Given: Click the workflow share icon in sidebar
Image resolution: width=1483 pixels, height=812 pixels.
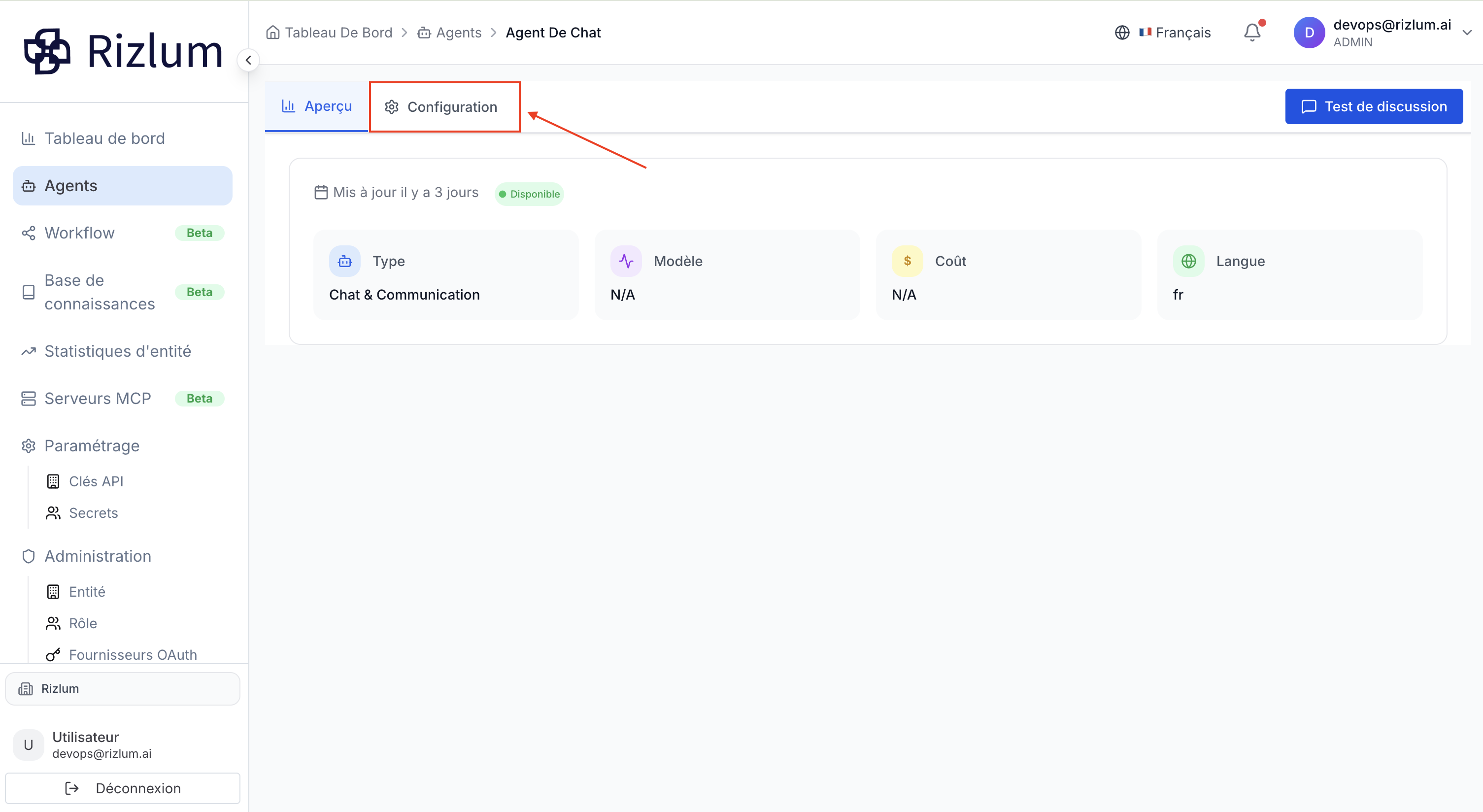Looking at the screenshot, I should [28, 233].
